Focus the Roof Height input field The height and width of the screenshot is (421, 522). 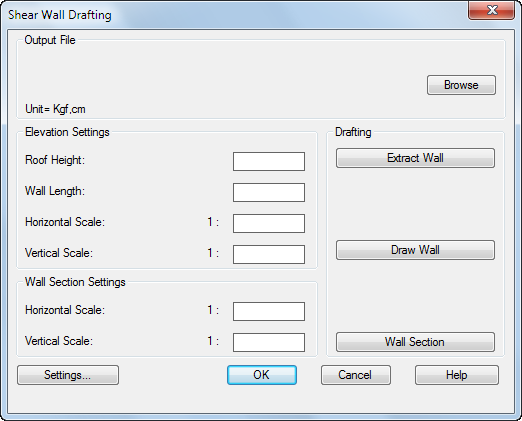pos(269,162)
